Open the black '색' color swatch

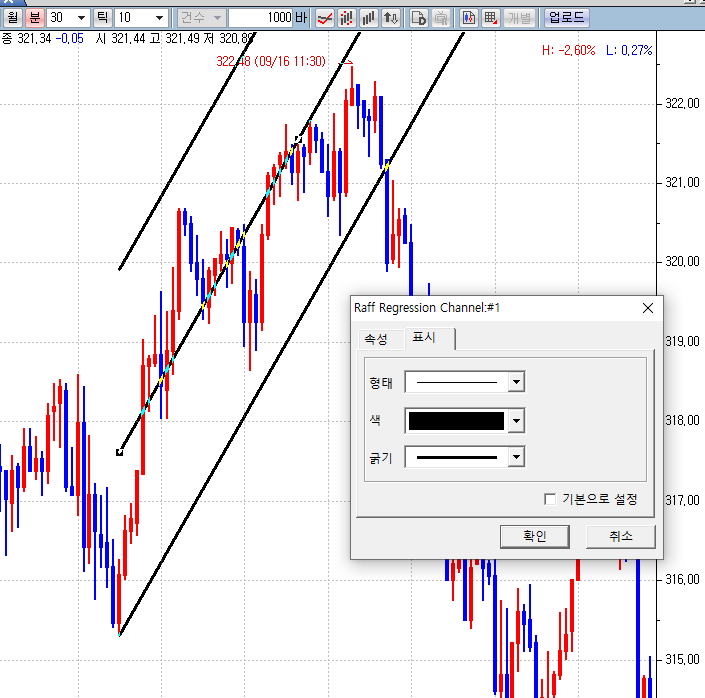point(456,421)
